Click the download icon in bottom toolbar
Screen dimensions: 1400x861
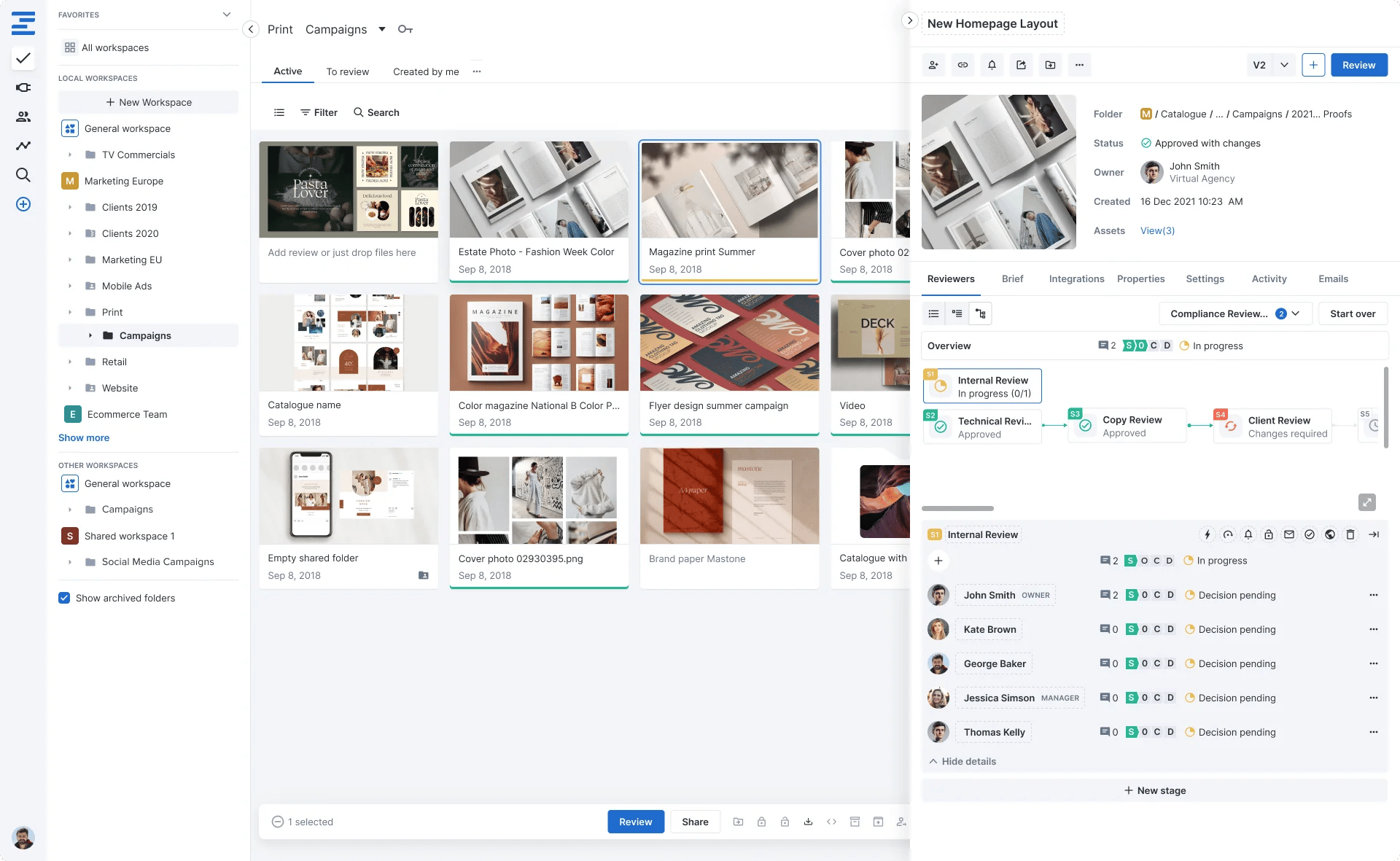coord(808,822)
